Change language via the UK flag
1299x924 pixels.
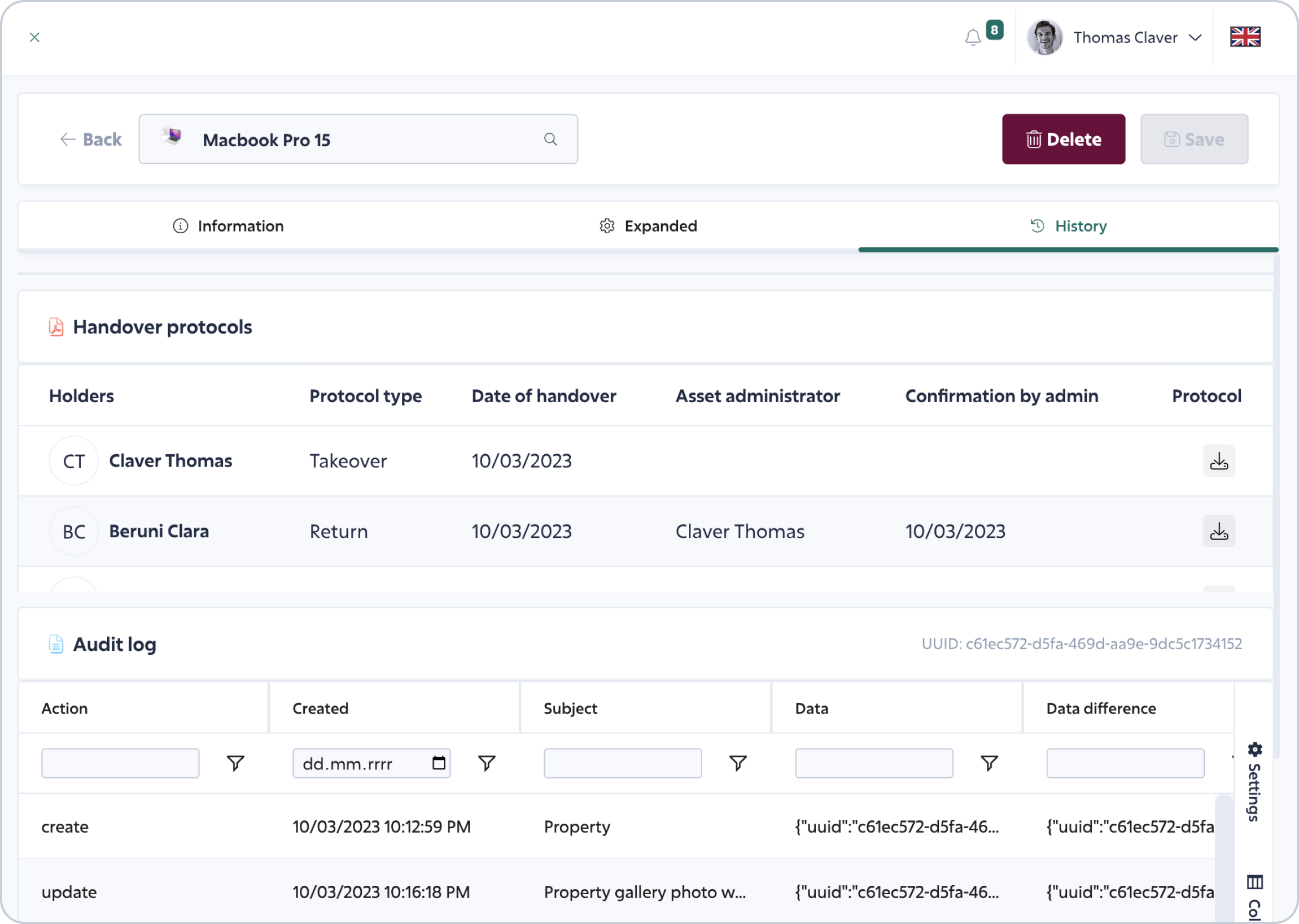(1245, 37)
